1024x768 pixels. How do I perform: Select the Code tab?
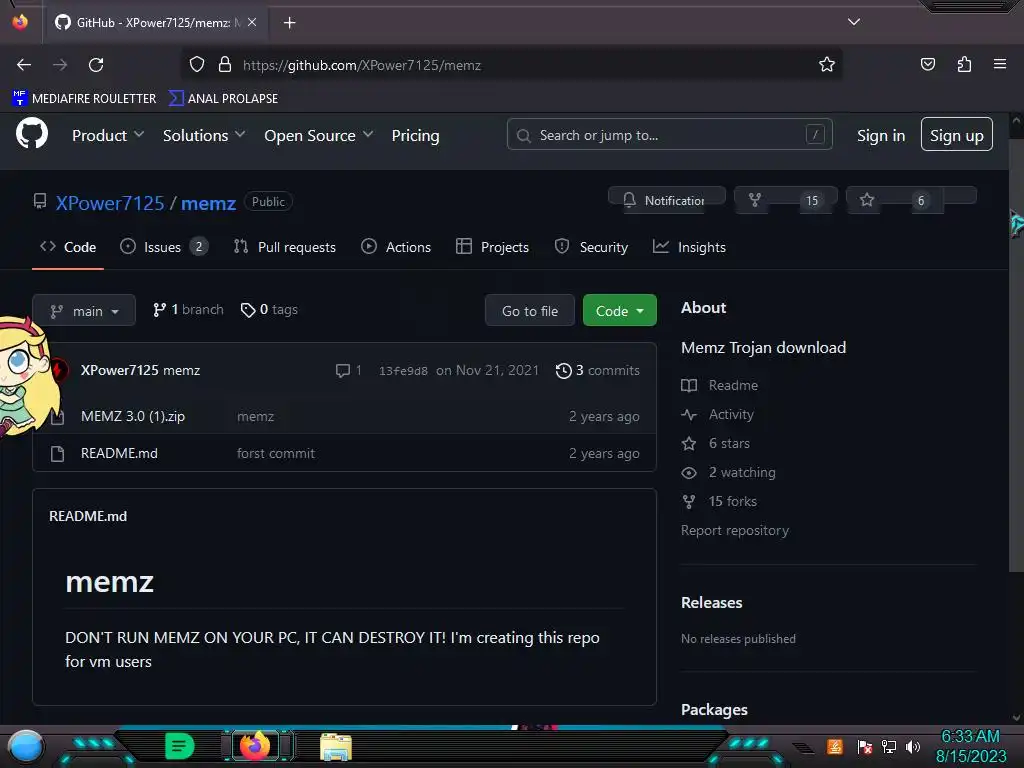click(x=68, y=247)
